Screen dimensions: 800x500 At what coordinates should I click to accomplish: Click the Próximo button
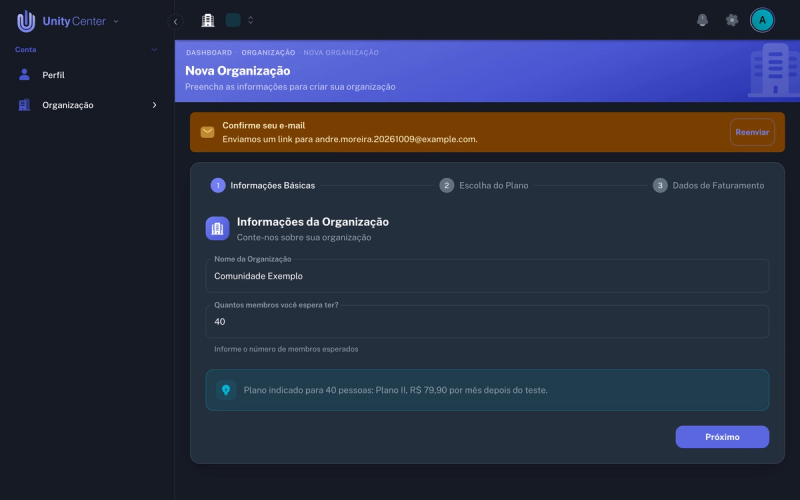click(x=722, y=437)
